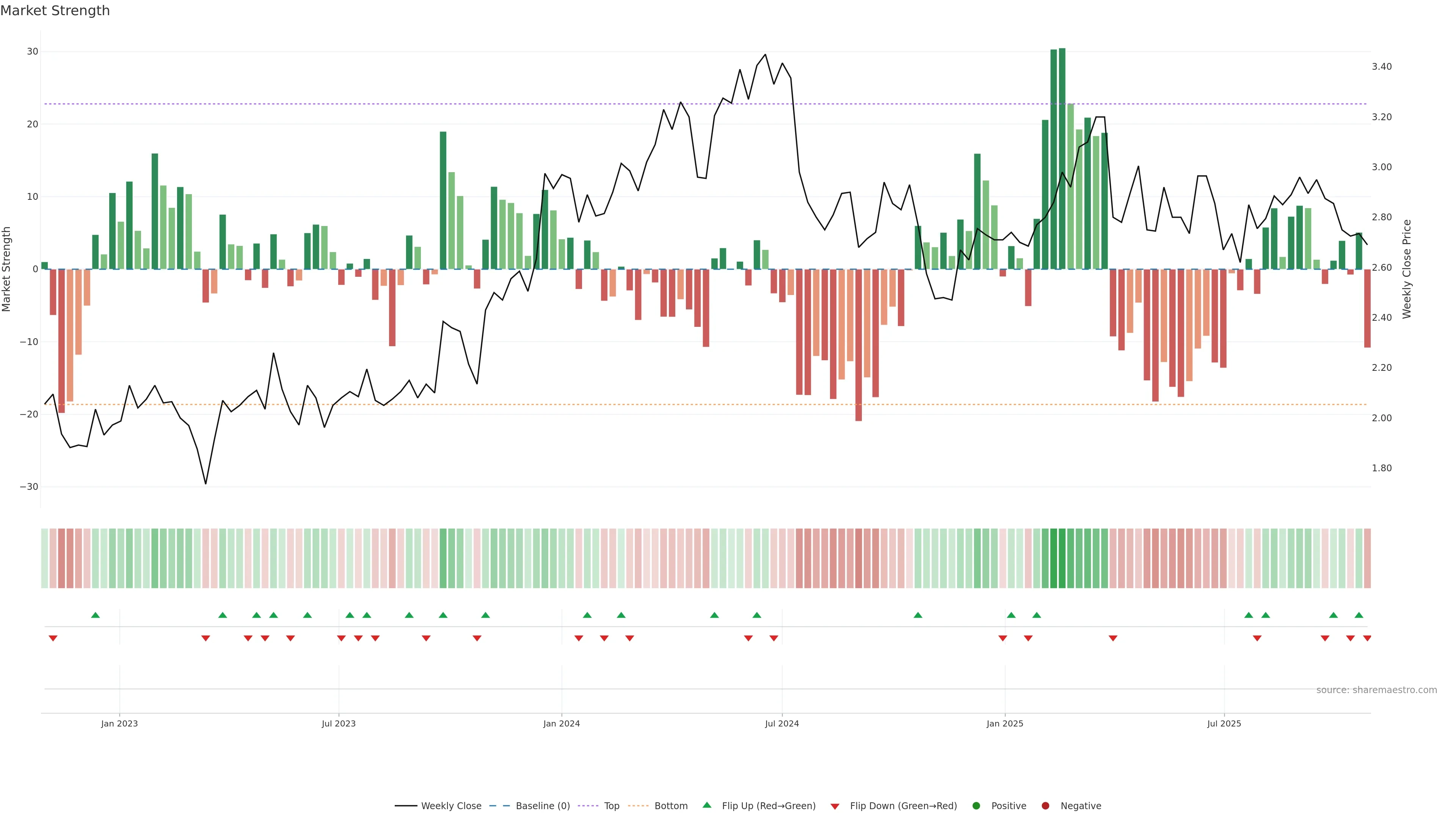Click the Positive green circle legend icon
1456x819 pixels.
(976, 806)
